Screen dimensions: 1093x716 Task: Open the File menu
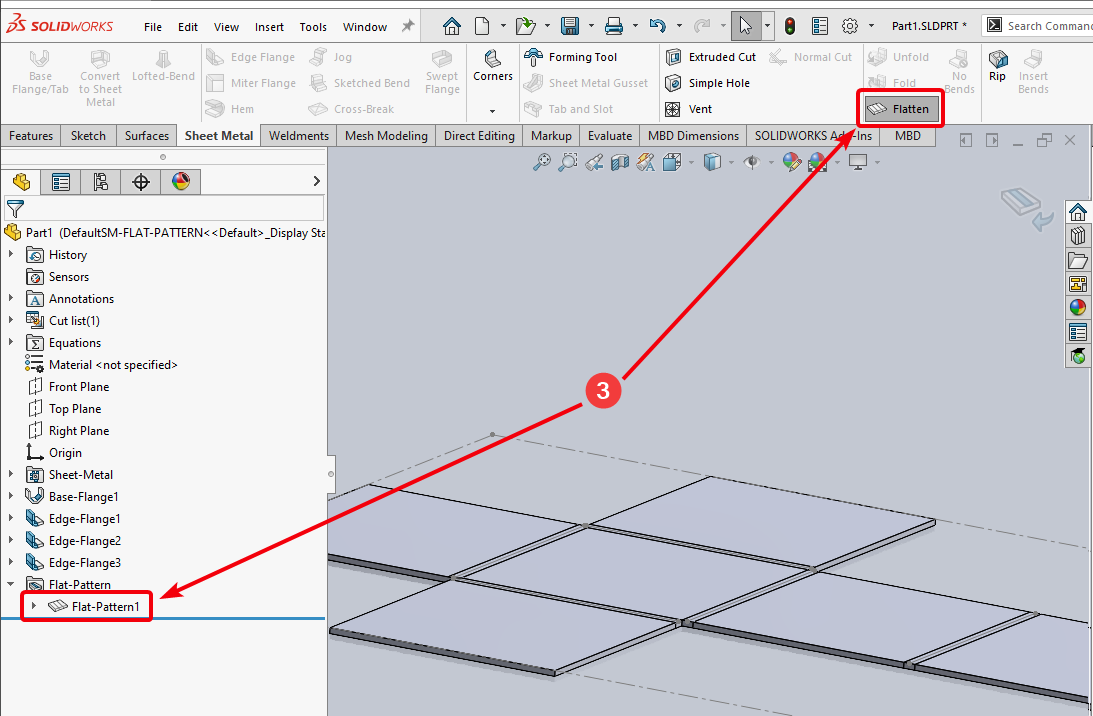coord(153,27)
